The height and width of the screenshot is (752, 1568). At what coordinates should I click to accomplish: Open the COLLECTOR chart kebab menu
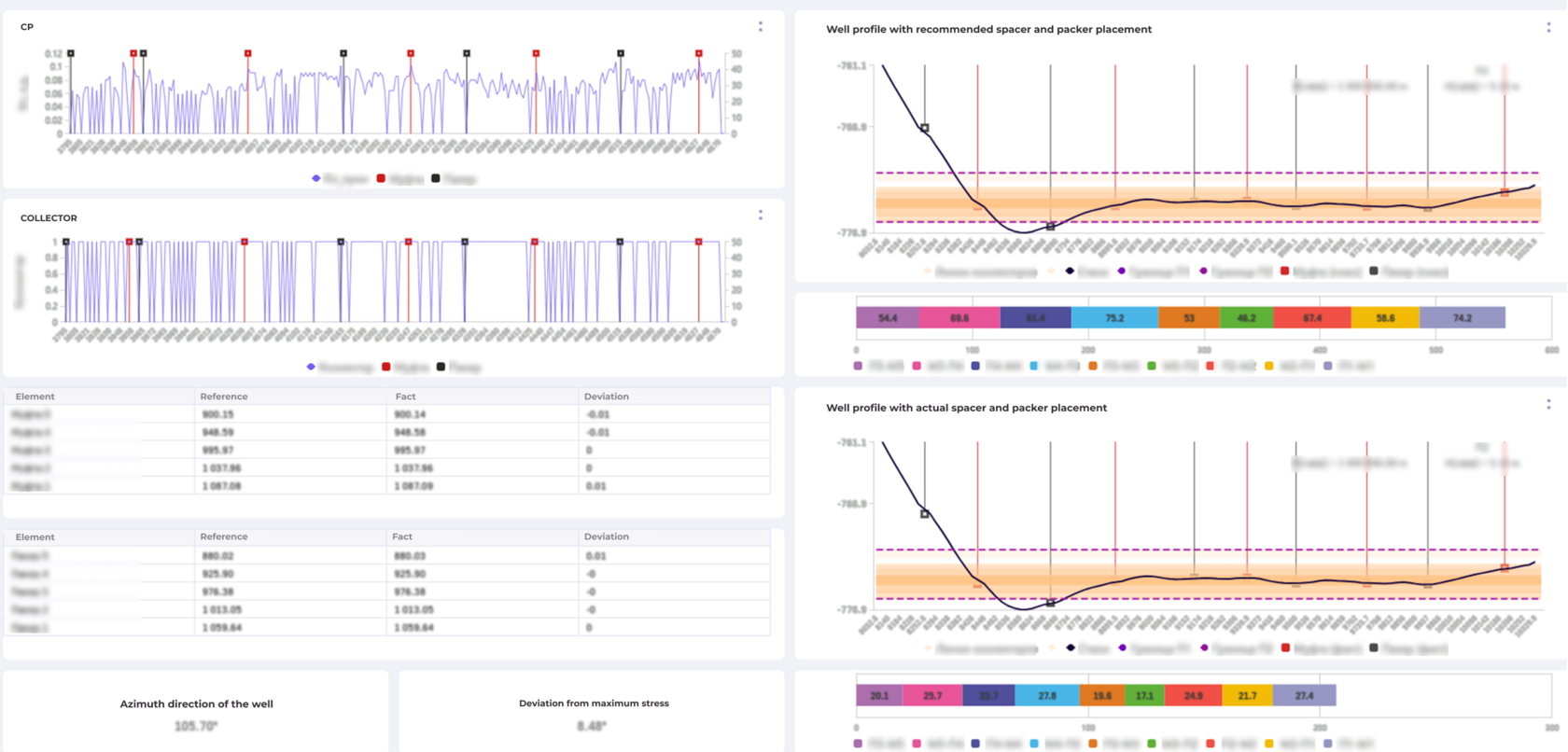coord(761,216)
